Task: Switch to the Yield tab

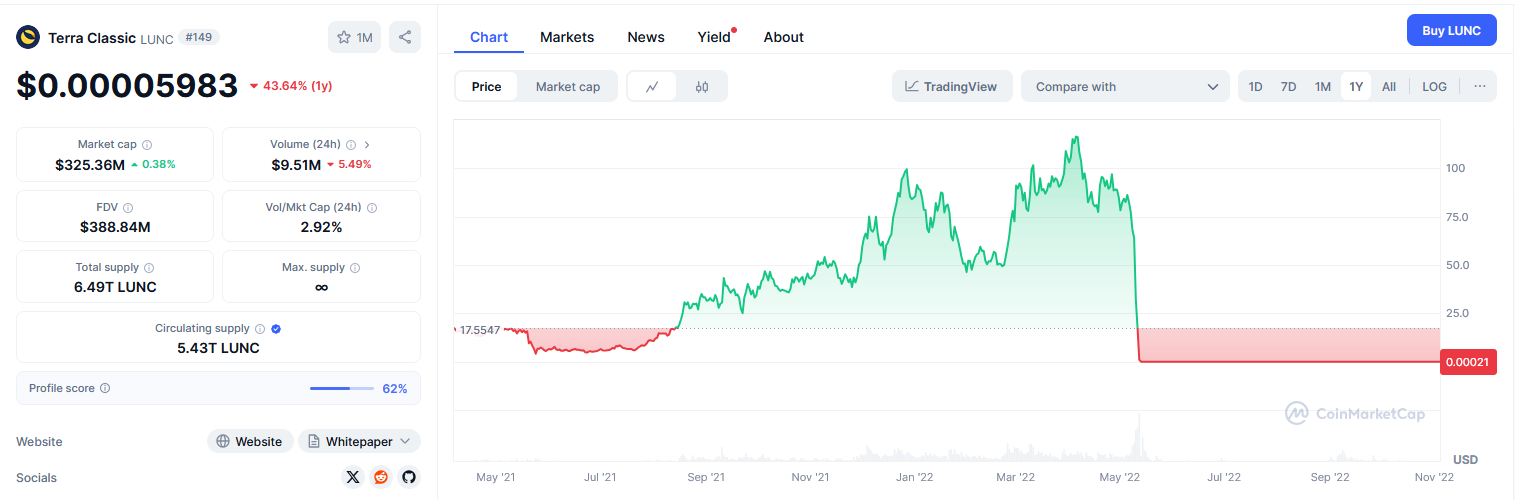Action: (714, 37)
